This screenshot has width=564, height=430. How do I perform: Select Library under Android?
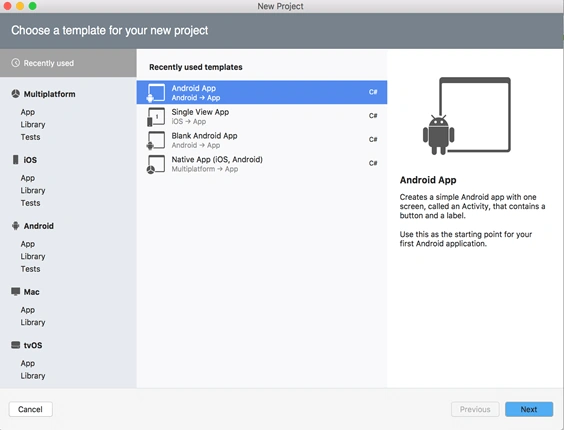[33, 256]
